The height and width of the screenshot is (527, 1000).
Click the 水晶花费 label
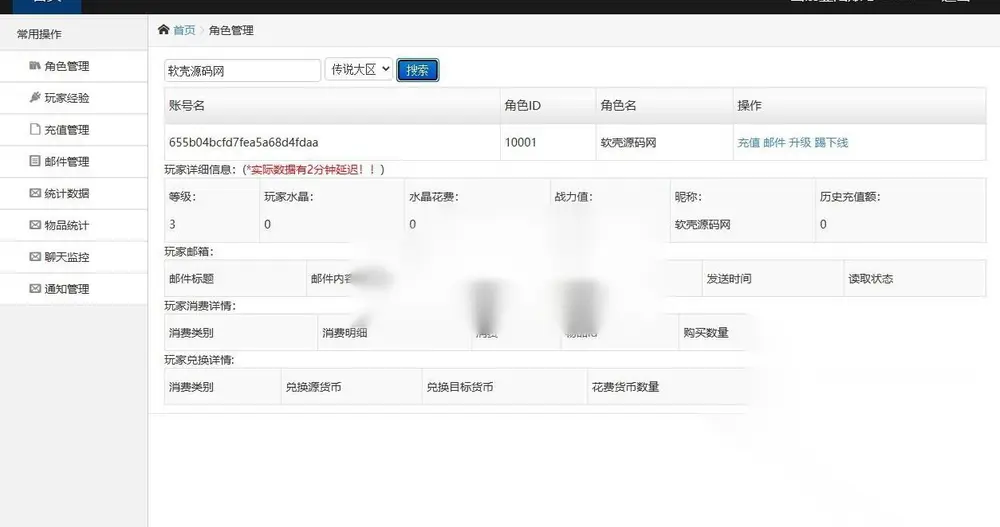click(434, 197)
